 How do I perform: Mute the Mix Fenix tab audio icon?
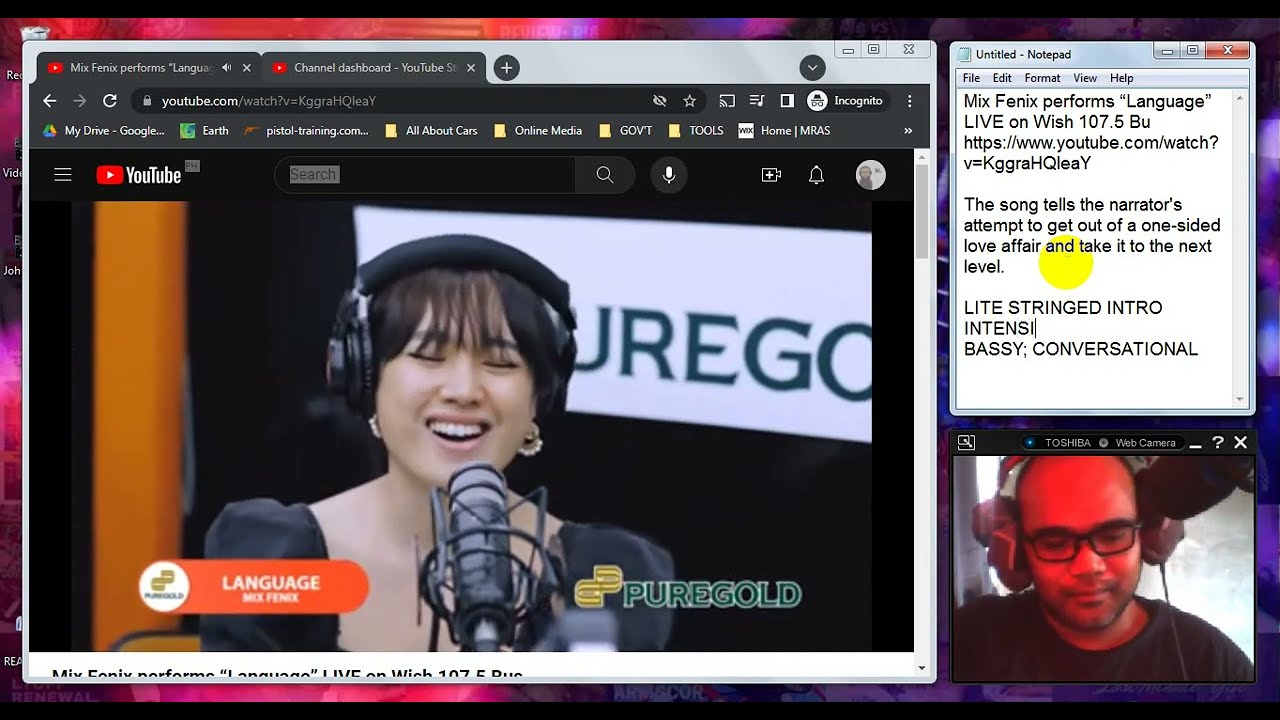pyautogui.click(x=227, y=68)
